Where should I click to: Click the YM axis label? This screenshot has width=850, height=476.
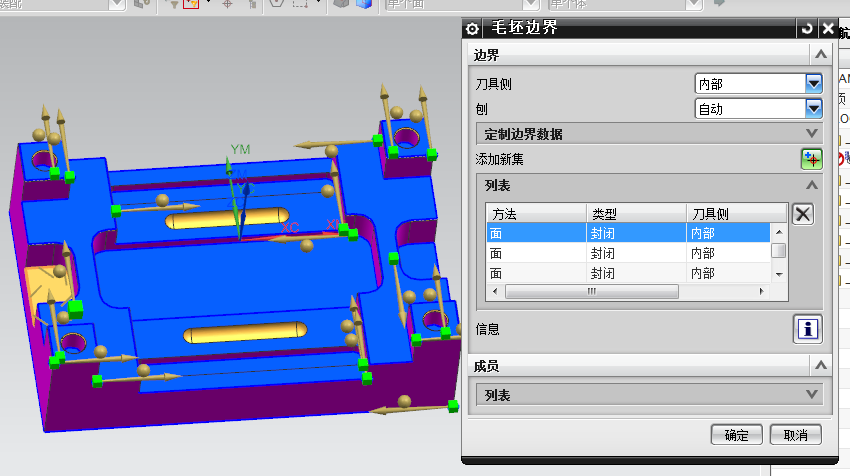(240, 149)
